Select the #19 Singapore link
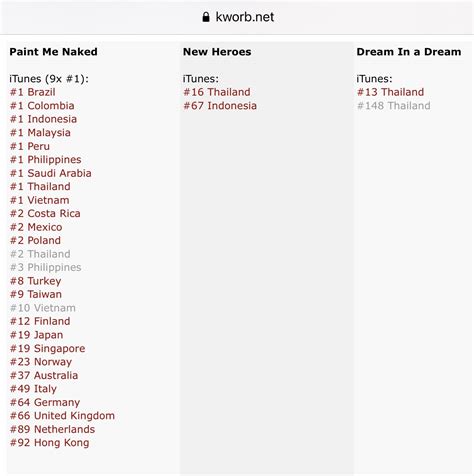 (x=48, y=348)
